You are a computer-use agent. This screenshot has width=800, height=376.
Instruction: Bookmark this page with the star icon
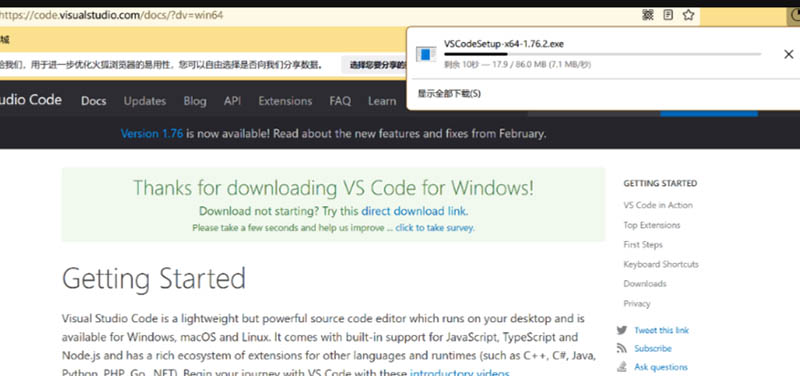[688, 15]
